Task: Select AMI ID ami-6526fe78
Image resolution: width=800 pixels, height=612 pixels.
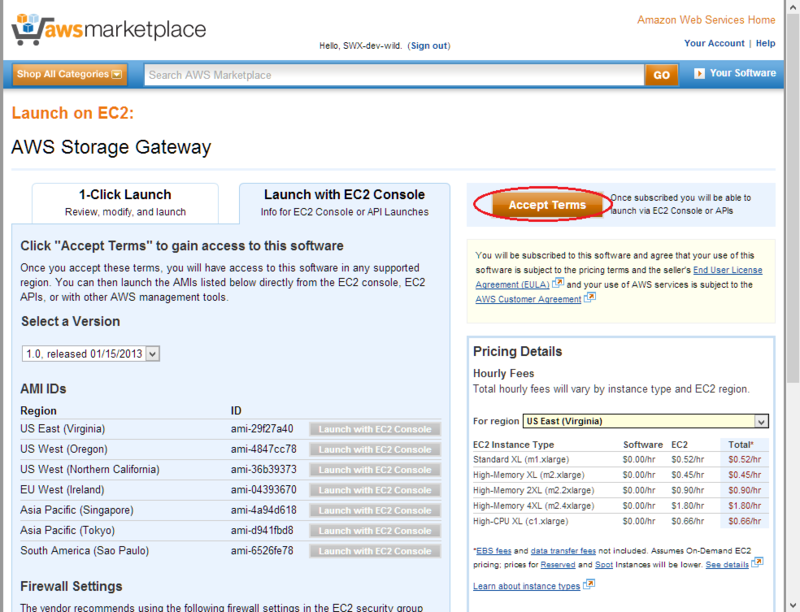Action: pyautogui.click(x=262, y=551)
